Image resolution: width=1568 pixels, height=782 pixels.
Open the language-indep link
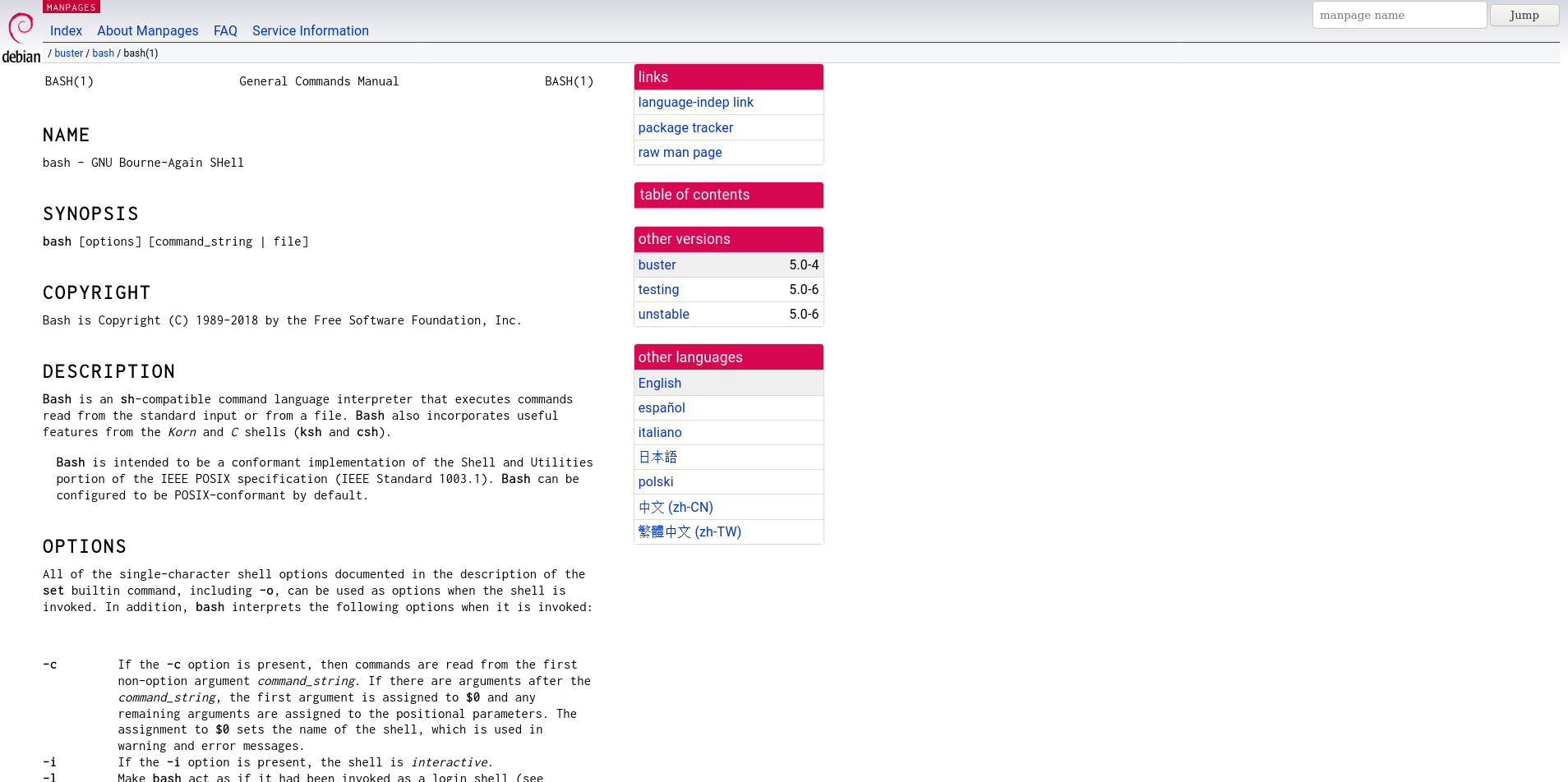696,102
